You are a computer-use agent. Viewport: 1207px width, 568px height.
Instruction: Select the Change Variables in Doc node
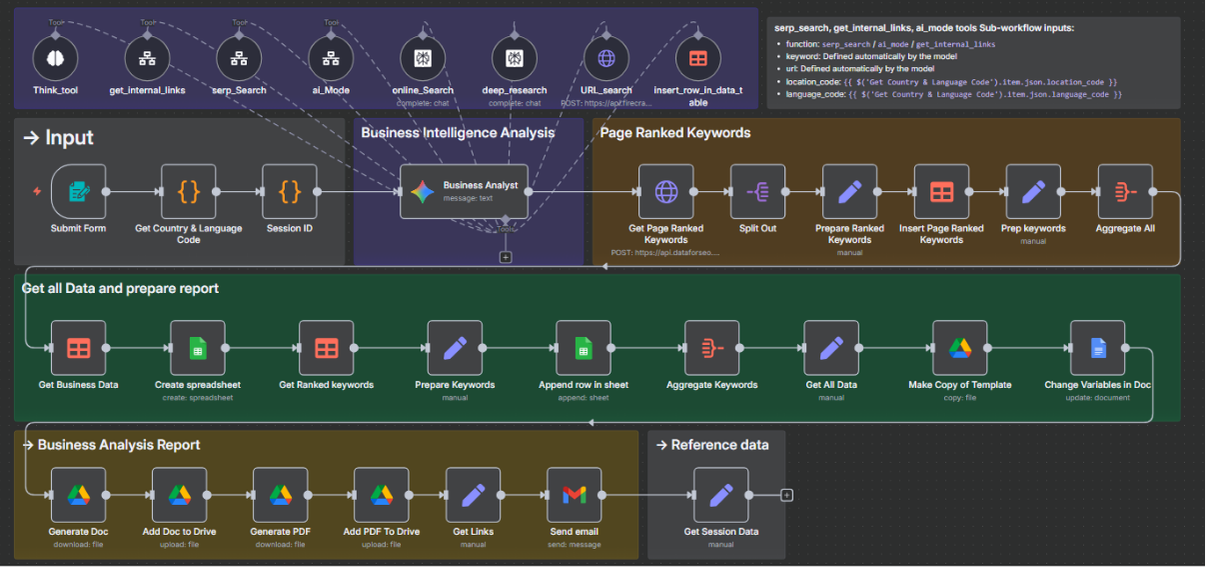(1097, 348)
